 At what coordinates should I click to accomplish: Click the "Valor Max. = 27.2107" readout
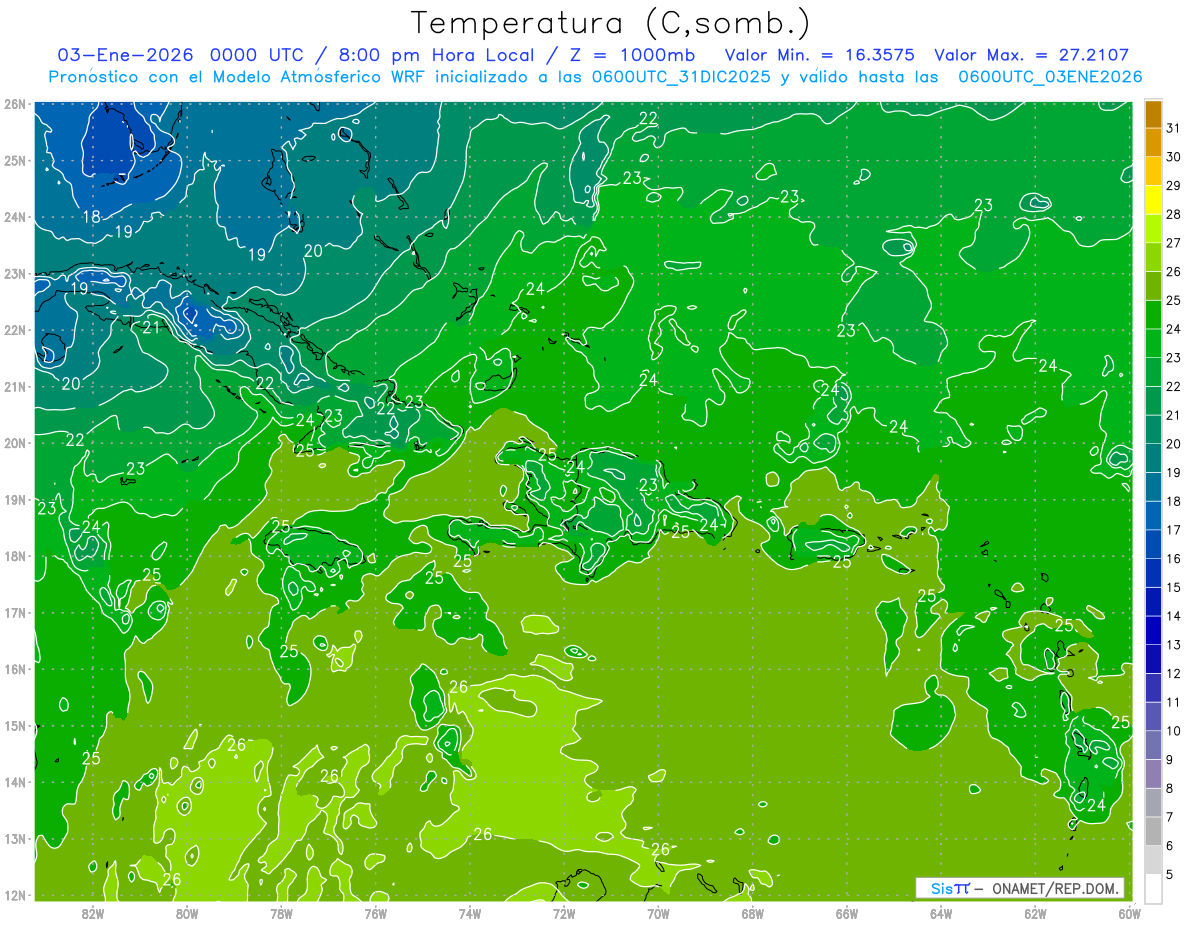coord(1032,55)
